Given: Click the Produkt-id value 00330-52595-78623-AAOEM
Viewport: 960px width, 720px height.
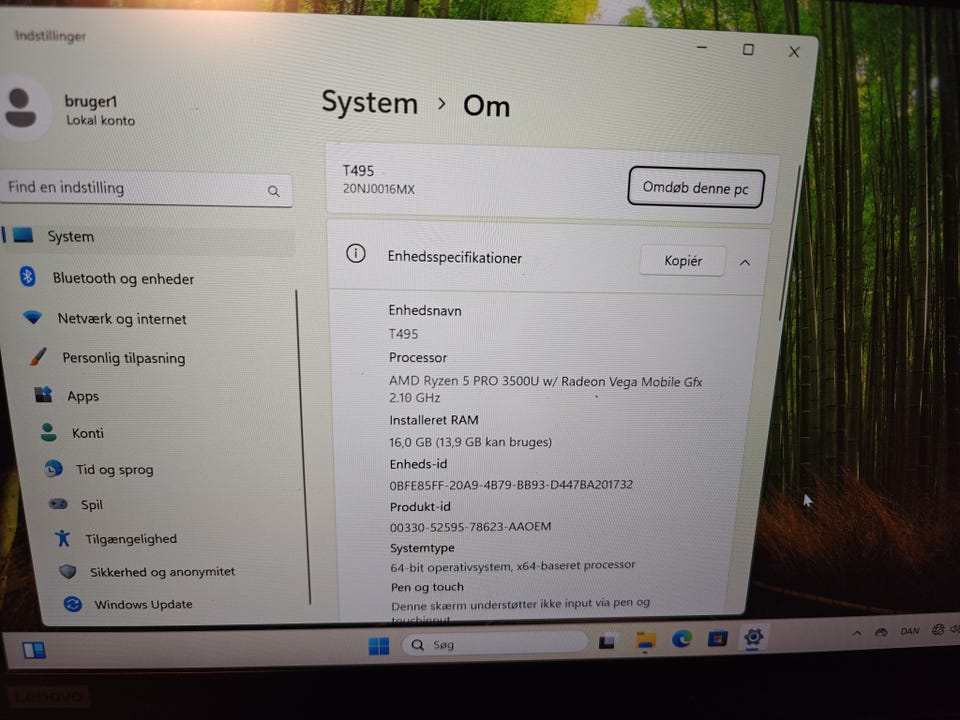Looking at the screenshot, I should [x=470, y=527].
